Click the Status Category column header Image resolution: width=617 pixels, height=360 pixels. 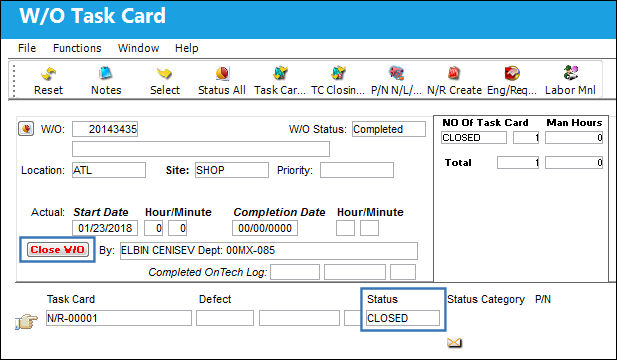[x=486, y=299]
